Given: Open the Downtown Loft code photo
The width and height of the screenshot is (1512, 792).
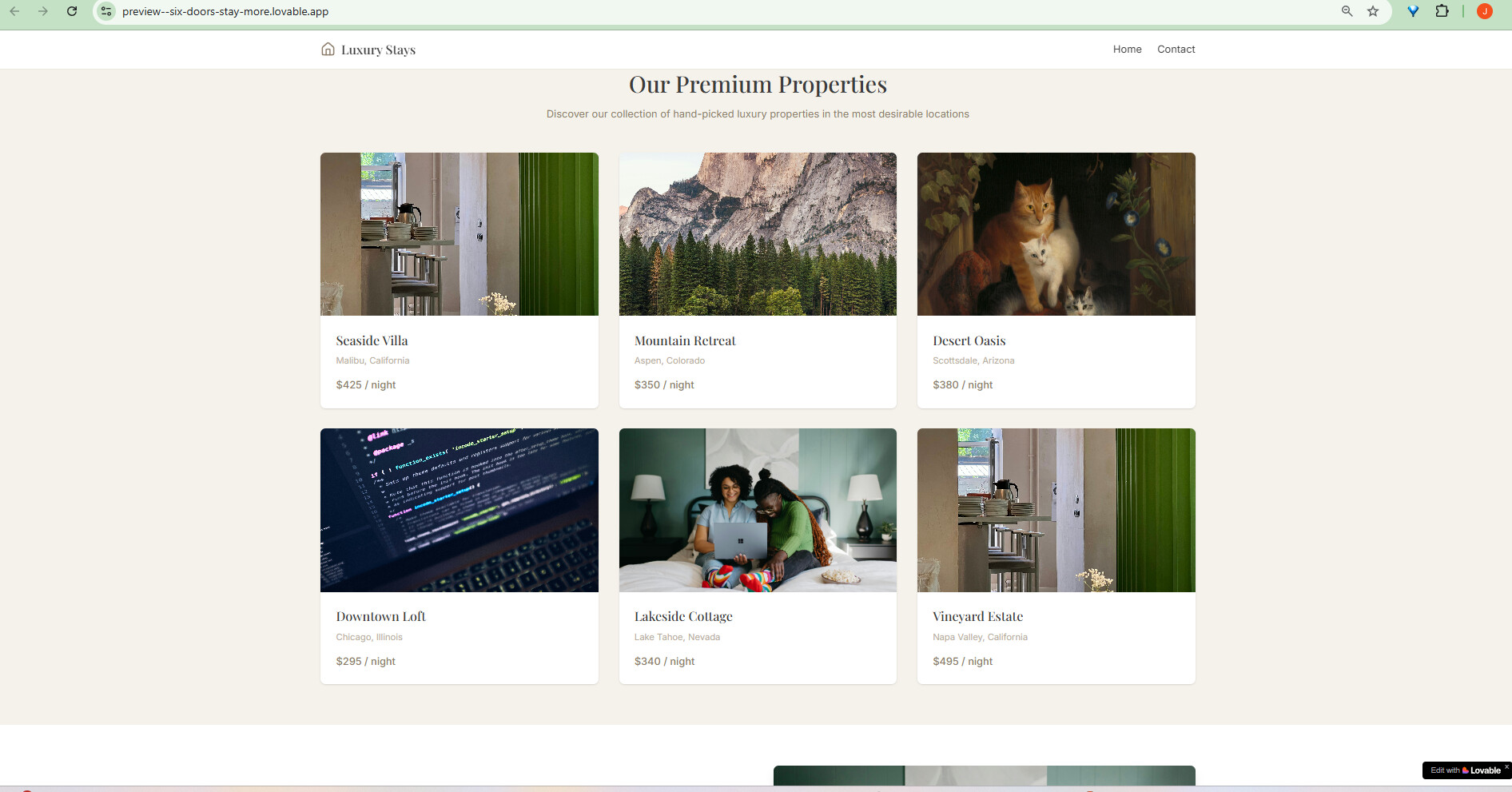Looking at the screenshot, I should coord(460,510).
